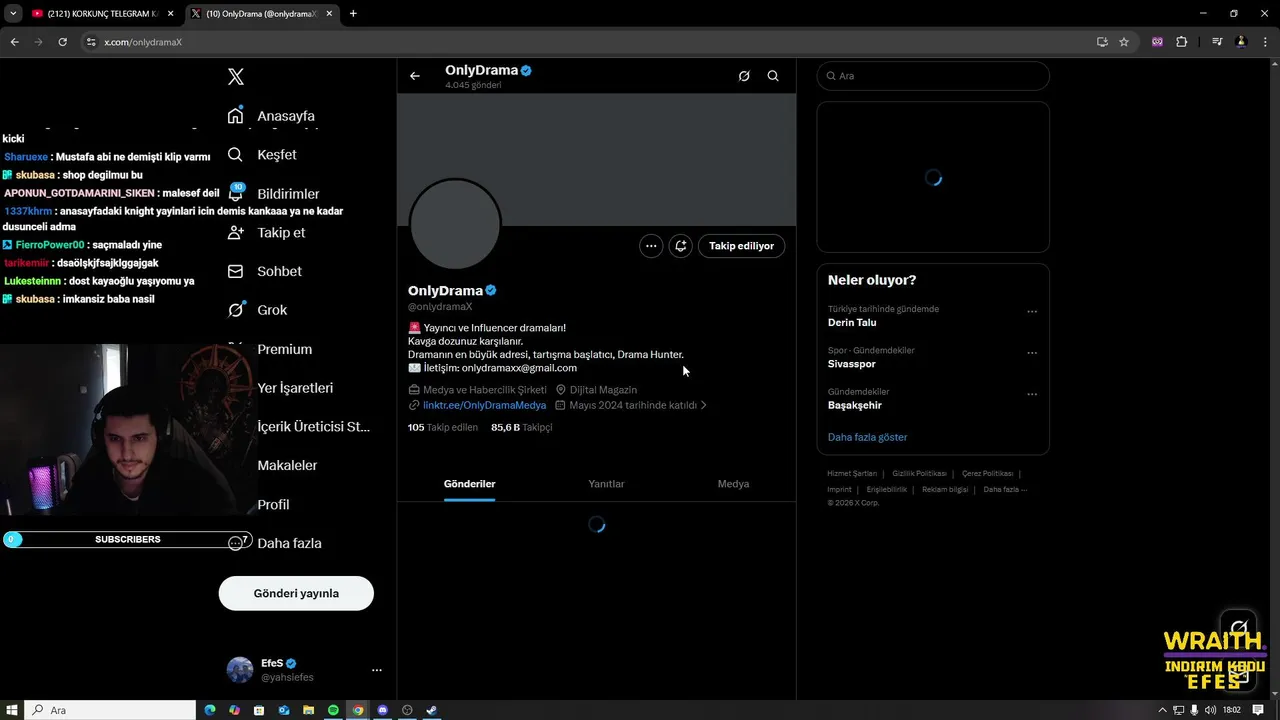
Task: Bookmark this page with star icon
Action: (x=1124, y=42)
